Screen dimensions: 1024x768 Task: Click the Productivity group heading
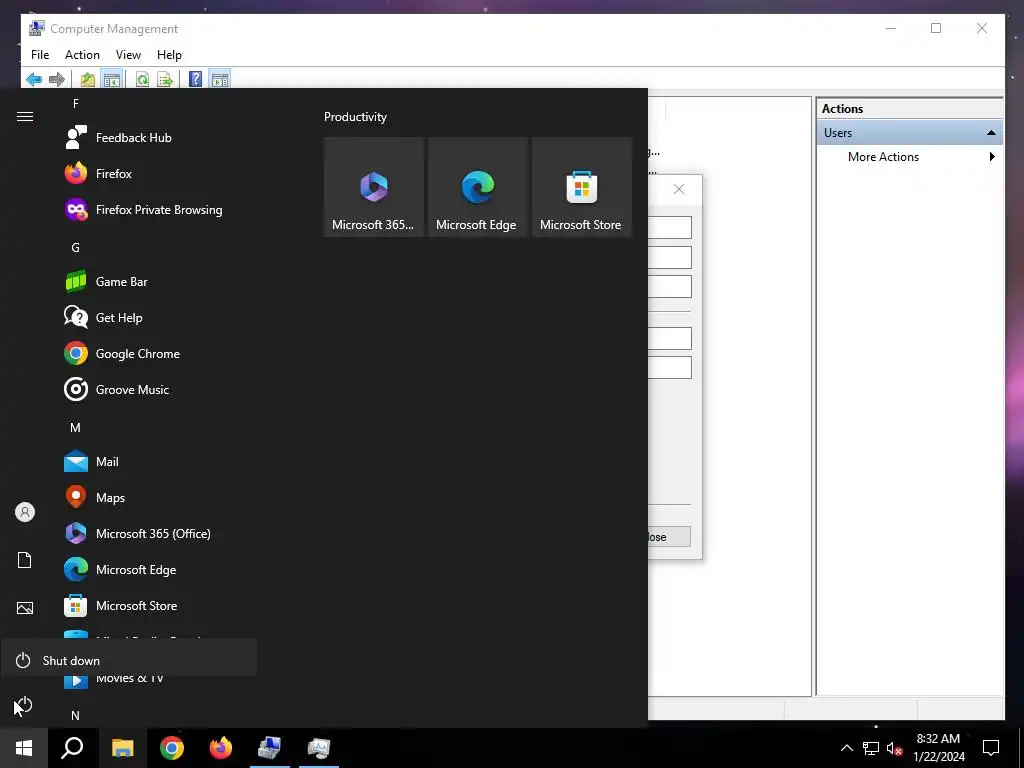[x=355, y=117]
